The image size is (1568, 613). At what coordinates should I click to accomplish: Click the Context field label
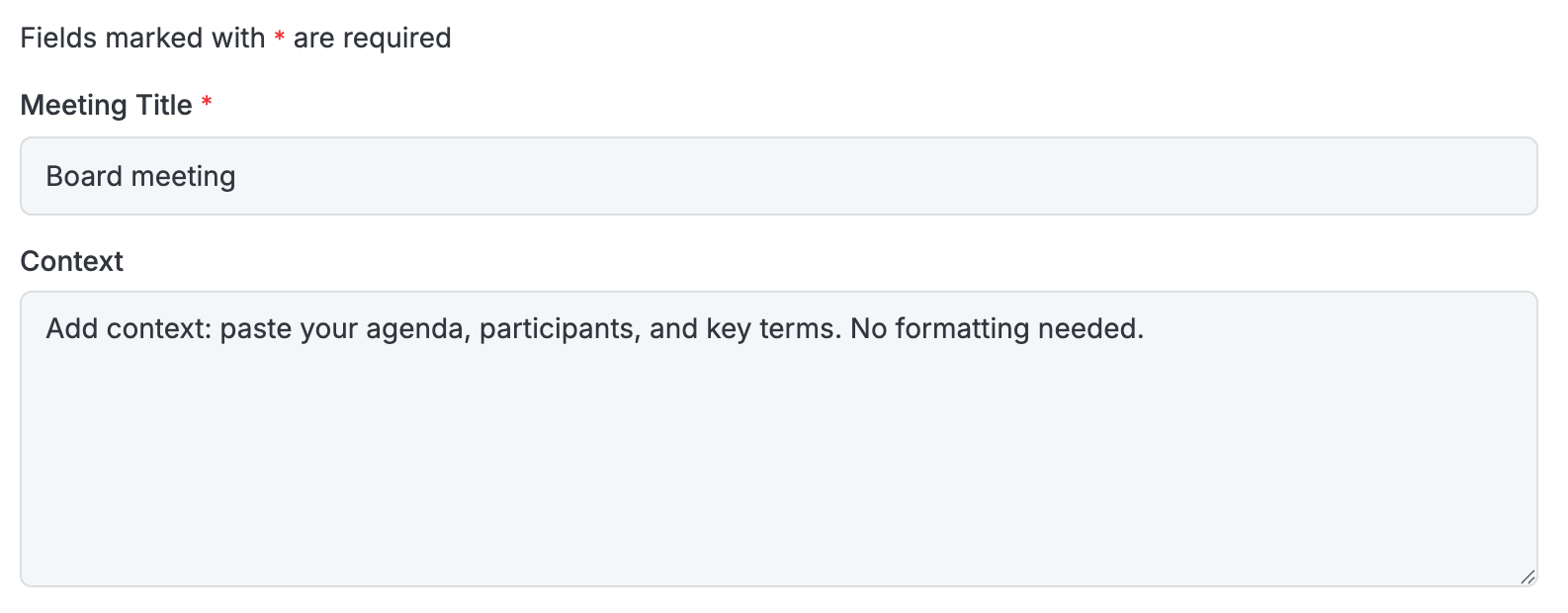(71, 261)
